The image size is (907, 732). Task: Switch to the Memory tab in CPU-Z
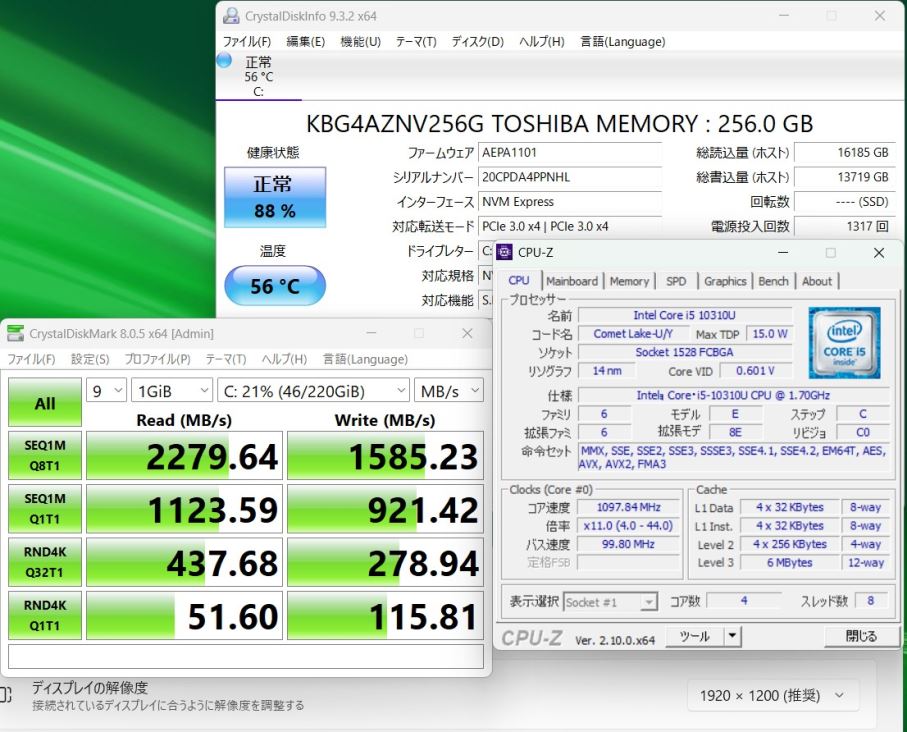(629, 281)
